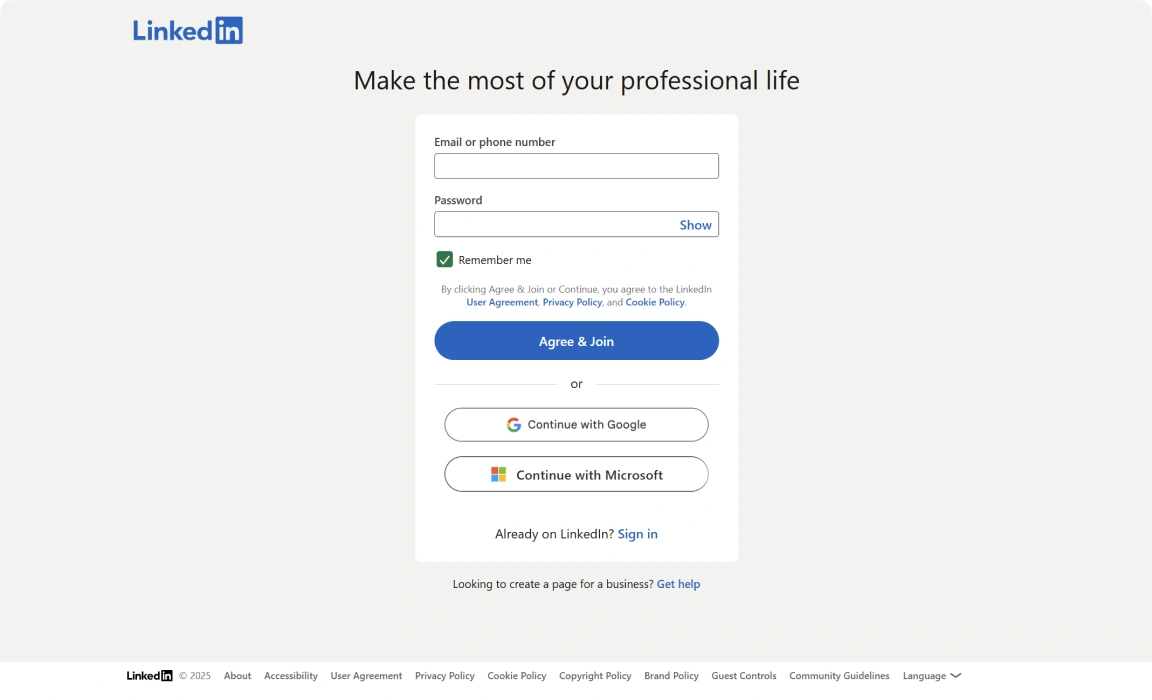The image size is (1152, 700).
Task: Open the Sign in link
Action: 637,534
